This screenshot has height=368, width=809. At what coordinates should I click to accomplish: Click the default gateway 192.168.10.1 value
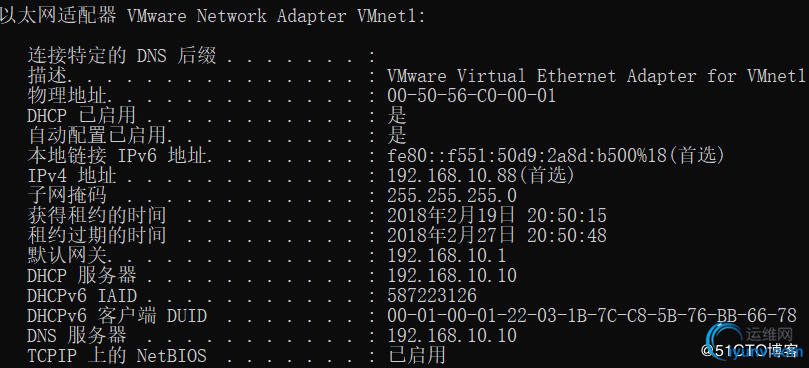tap(446, 255)
